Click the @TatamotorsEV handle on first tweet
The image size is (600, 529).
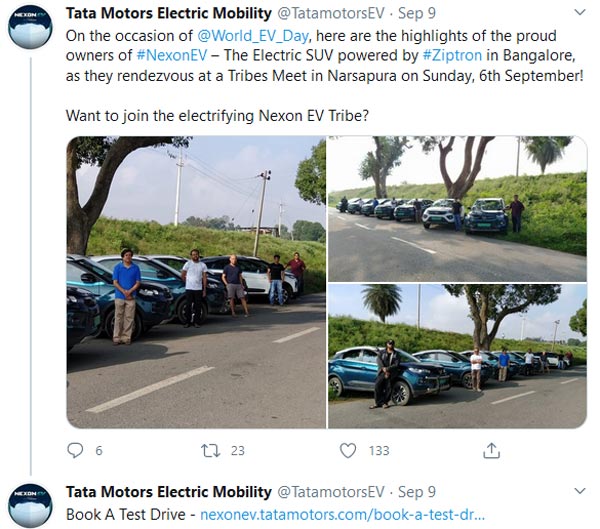(330, 13)
